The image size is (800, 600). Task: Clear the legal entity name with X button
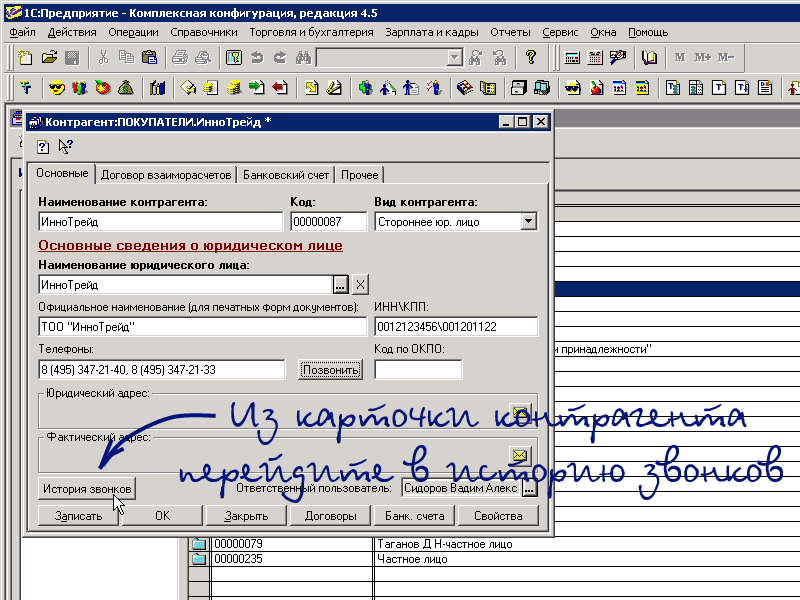pos(360,285)
